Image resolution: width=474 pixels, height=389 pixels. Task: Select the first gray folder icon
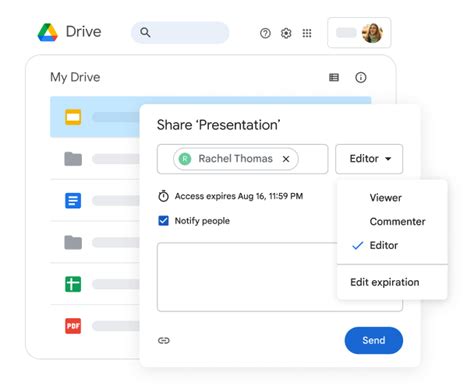tap(73, 159)
